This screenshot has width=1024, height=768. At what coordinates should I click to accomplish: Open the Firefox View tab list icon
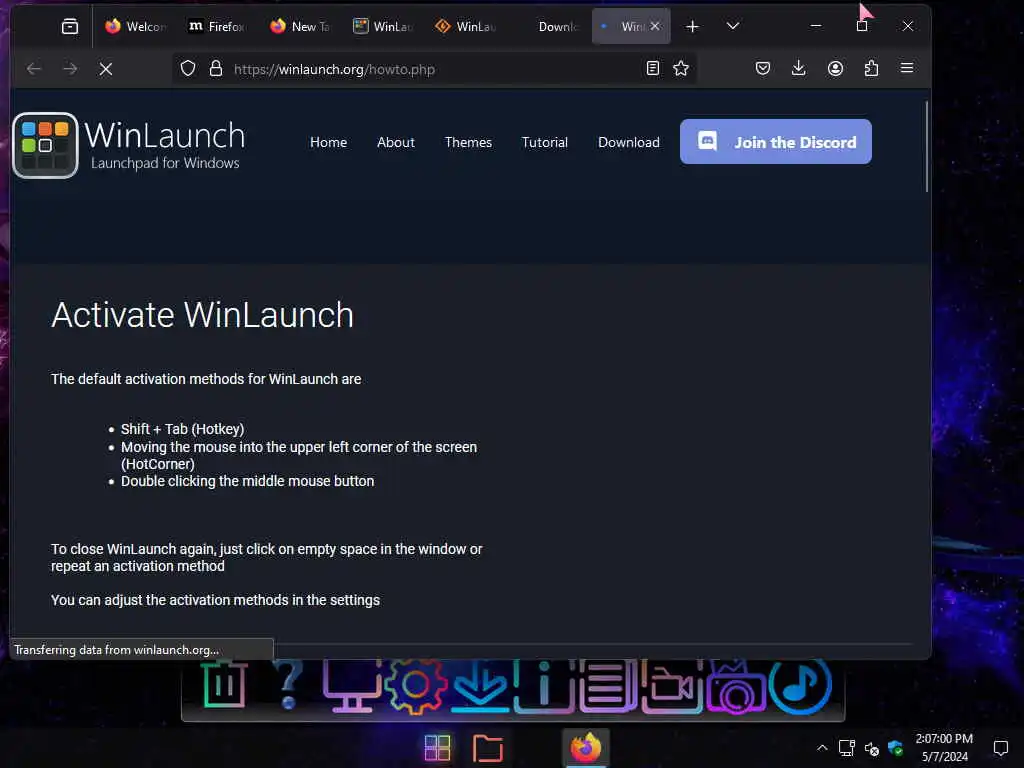coord(70,26)
